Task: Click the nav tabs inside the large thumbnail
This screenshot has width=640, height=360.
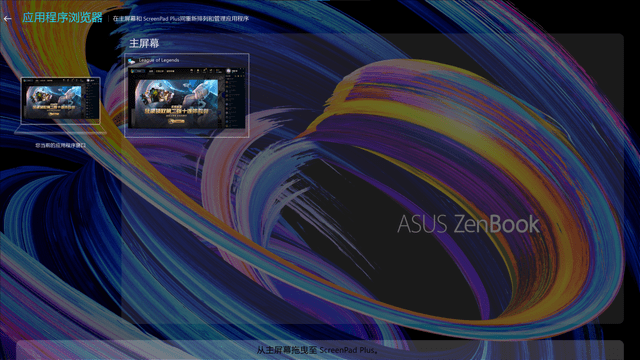Action: 162,71
